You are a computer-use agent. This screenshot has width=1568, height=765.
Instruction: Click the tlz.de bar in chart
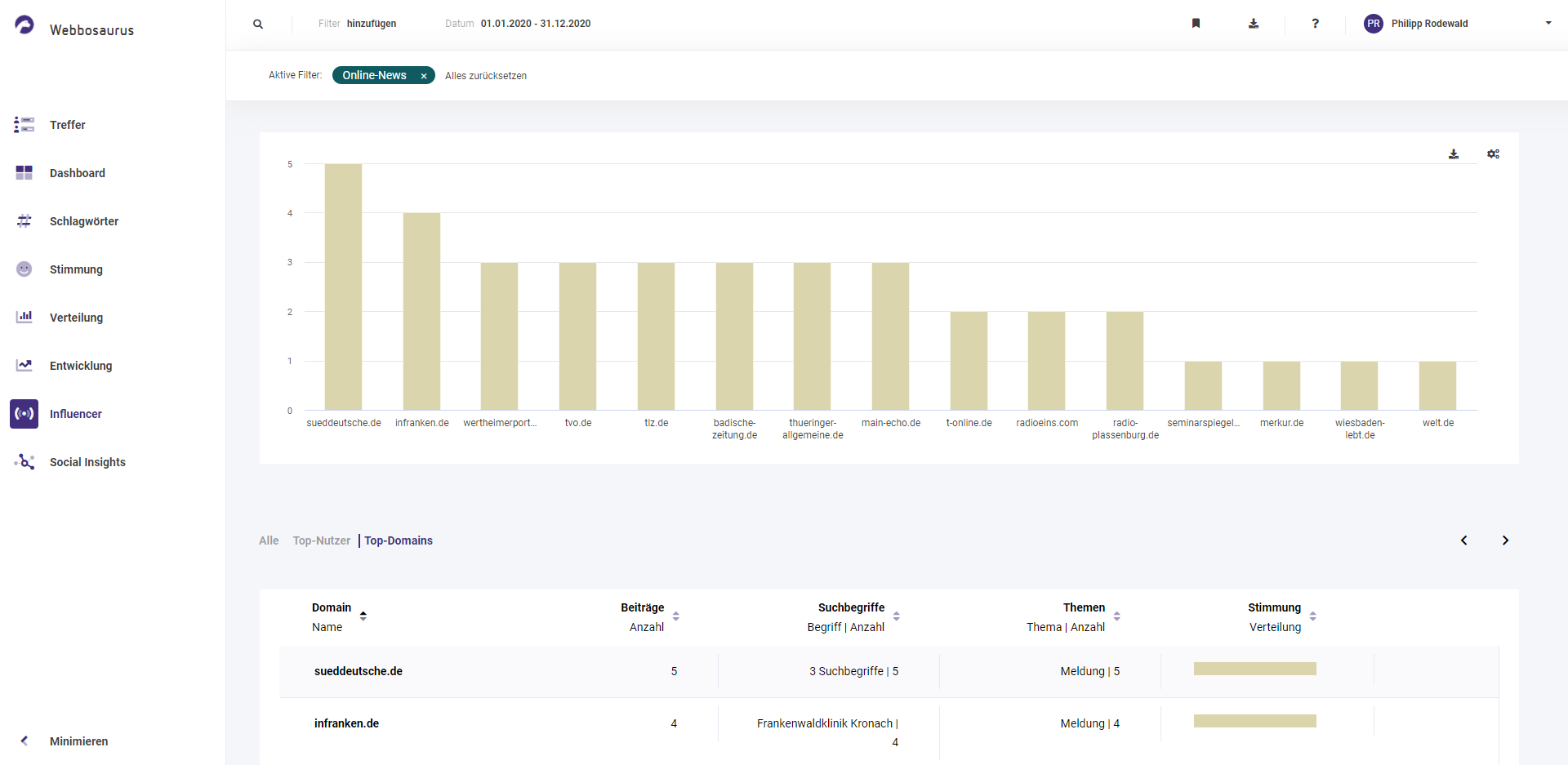click(x=656, y=336)
